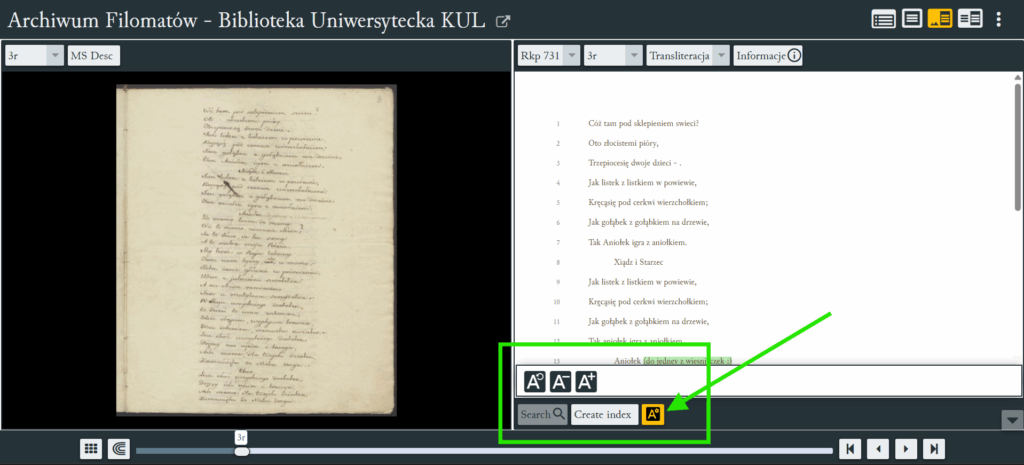
Task: Increase the transcription font size
Action: pyautogui.click(x=586, y=381)
